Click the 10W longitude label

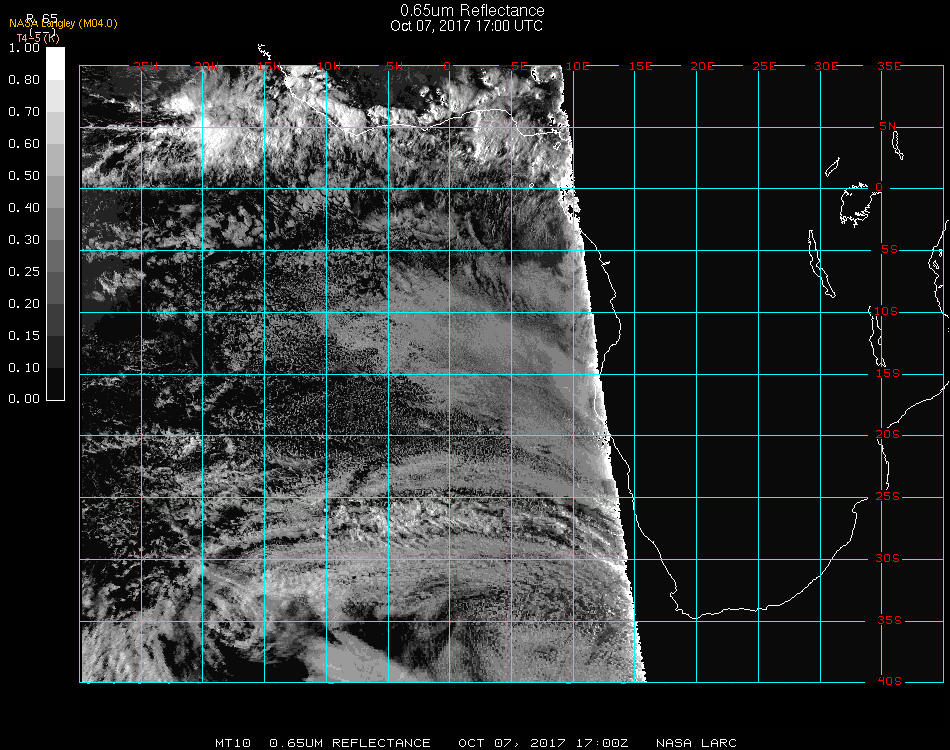[x=329, y=67]
